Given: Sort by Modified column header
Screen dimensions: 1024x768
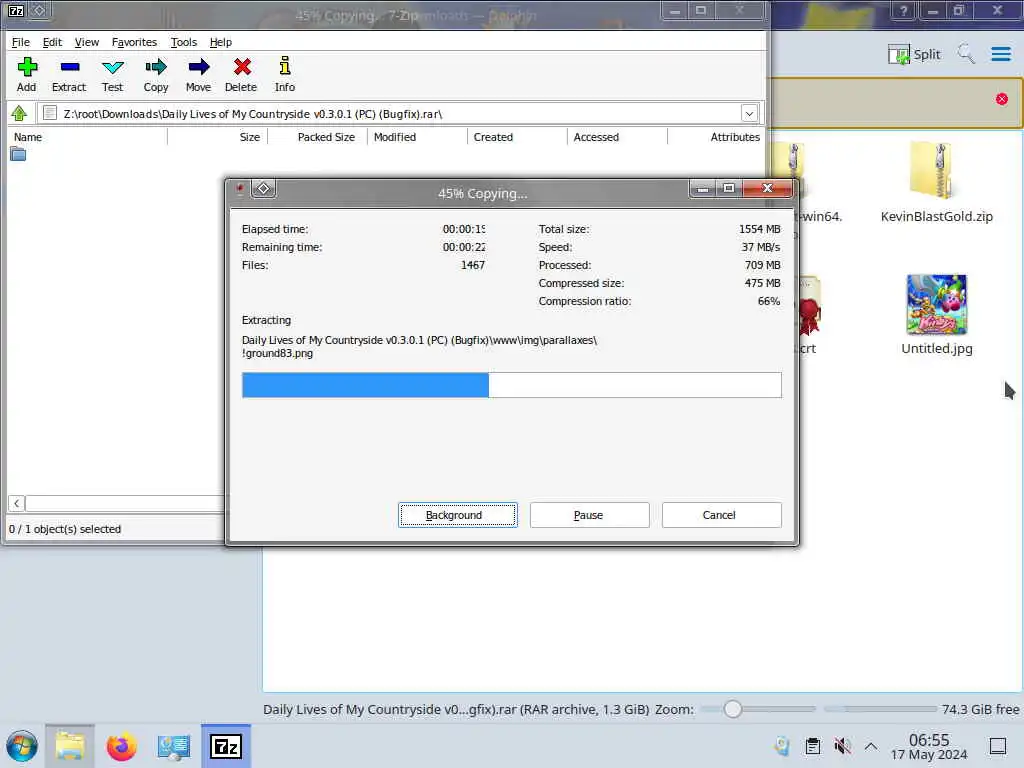Looking at the screenshot, I should point(418,137).
